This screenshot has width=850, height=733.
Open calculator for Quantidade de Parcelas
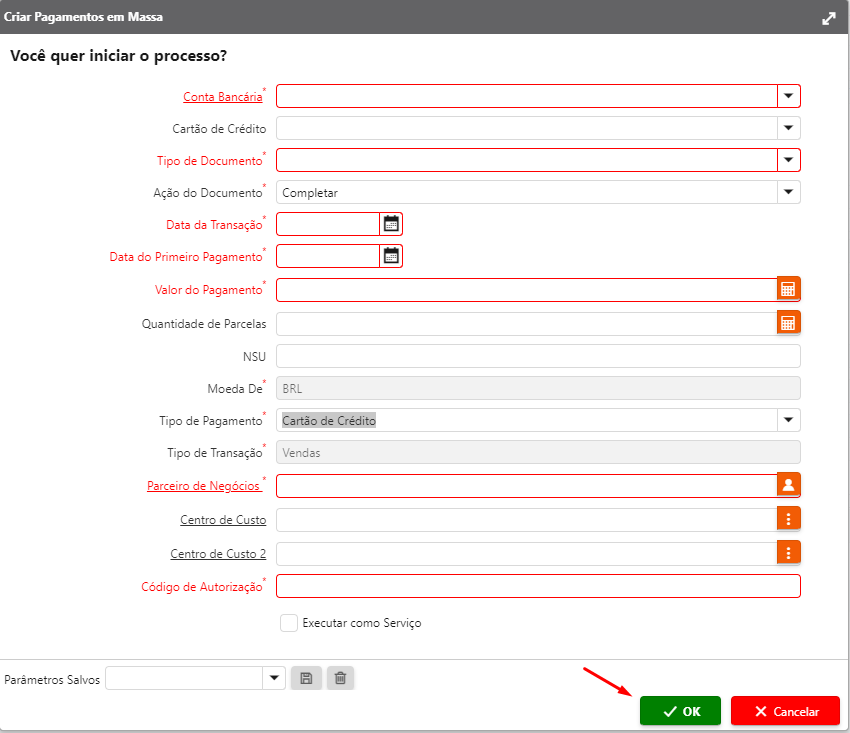point(788,323)
